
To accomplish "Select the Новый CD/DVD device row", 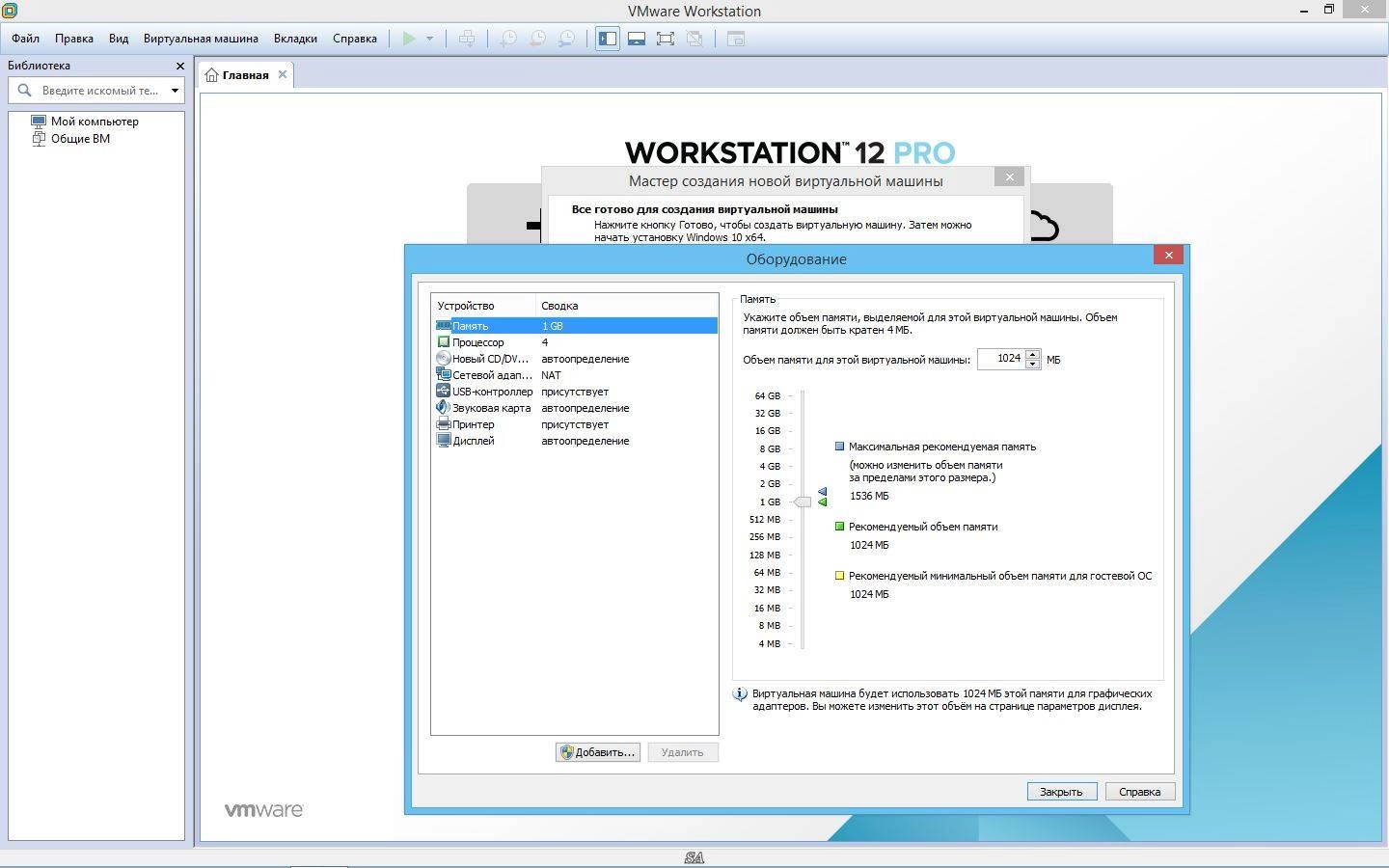I will click(x=575, y=359).
